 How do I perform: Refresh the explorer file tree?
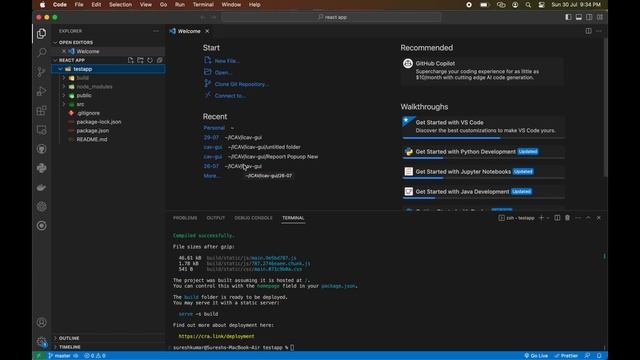(x=150, y=60)
